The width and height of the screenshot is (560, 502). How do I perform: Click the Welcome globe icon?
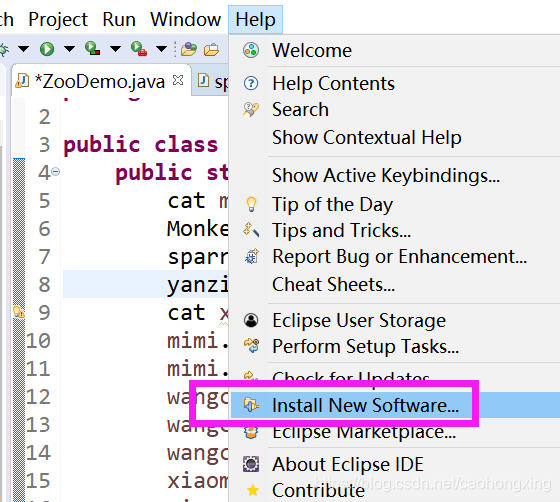point(251,50)
